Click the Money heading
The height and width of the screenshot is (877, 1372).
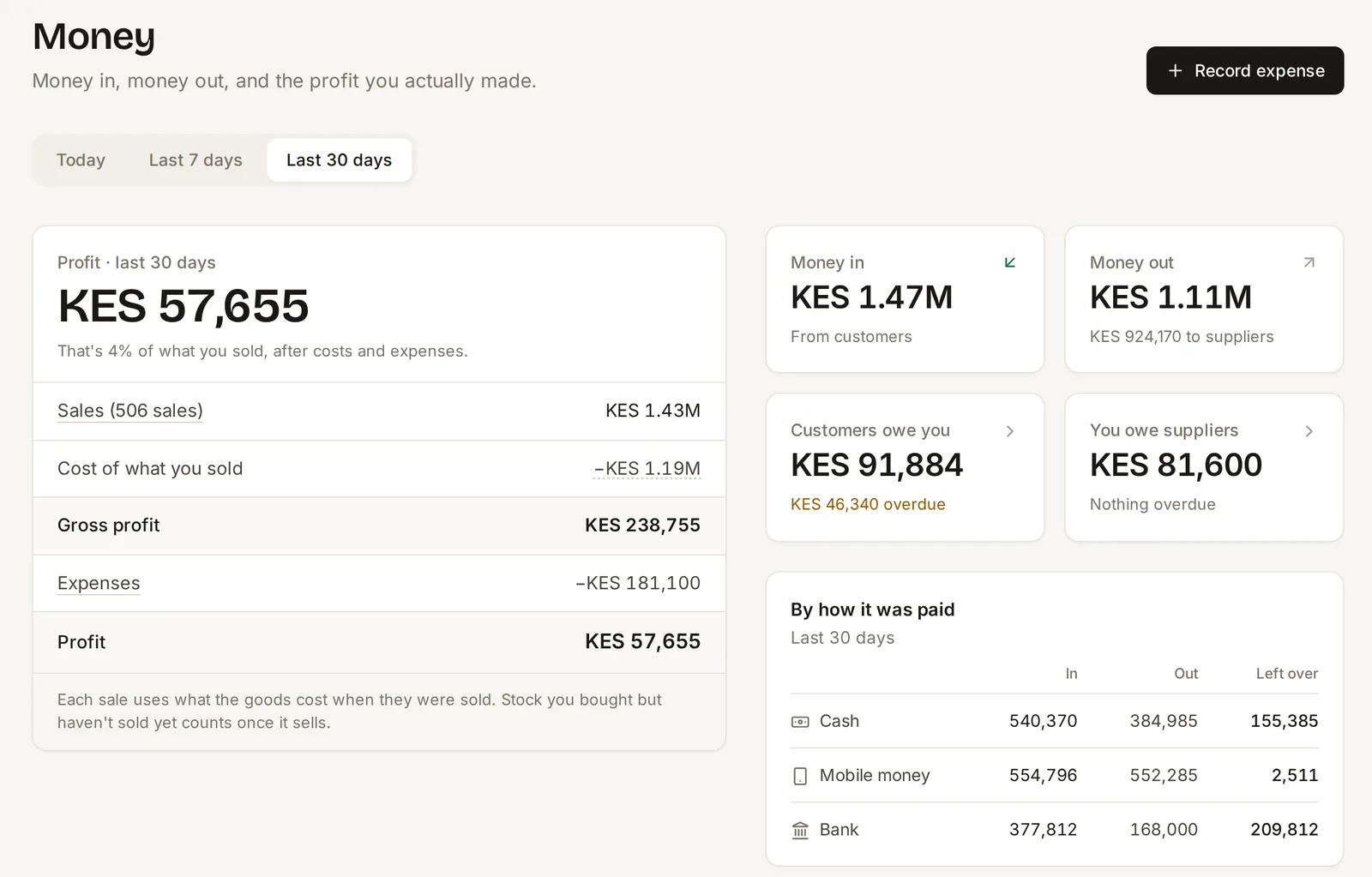94,36
